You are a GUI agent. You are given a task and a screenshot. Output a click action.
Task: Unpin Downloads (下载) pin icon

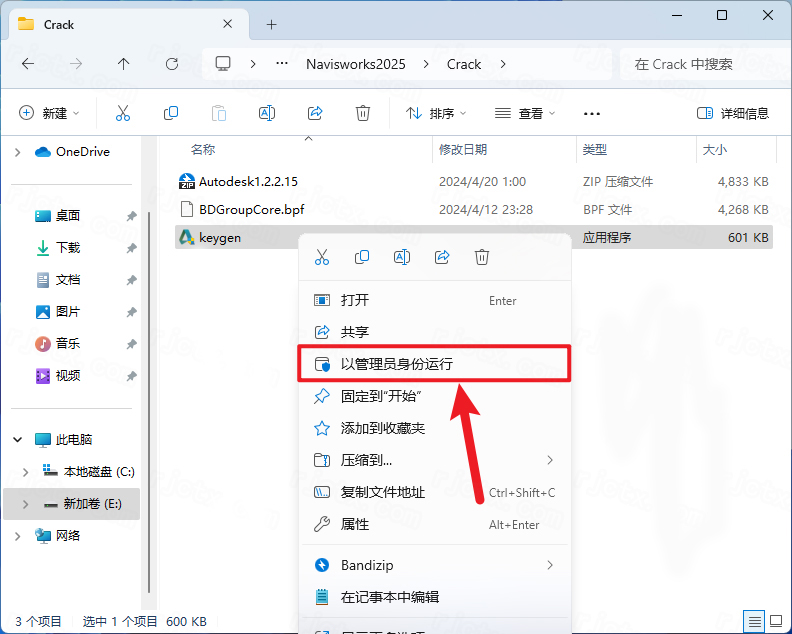tap(131, 248)
